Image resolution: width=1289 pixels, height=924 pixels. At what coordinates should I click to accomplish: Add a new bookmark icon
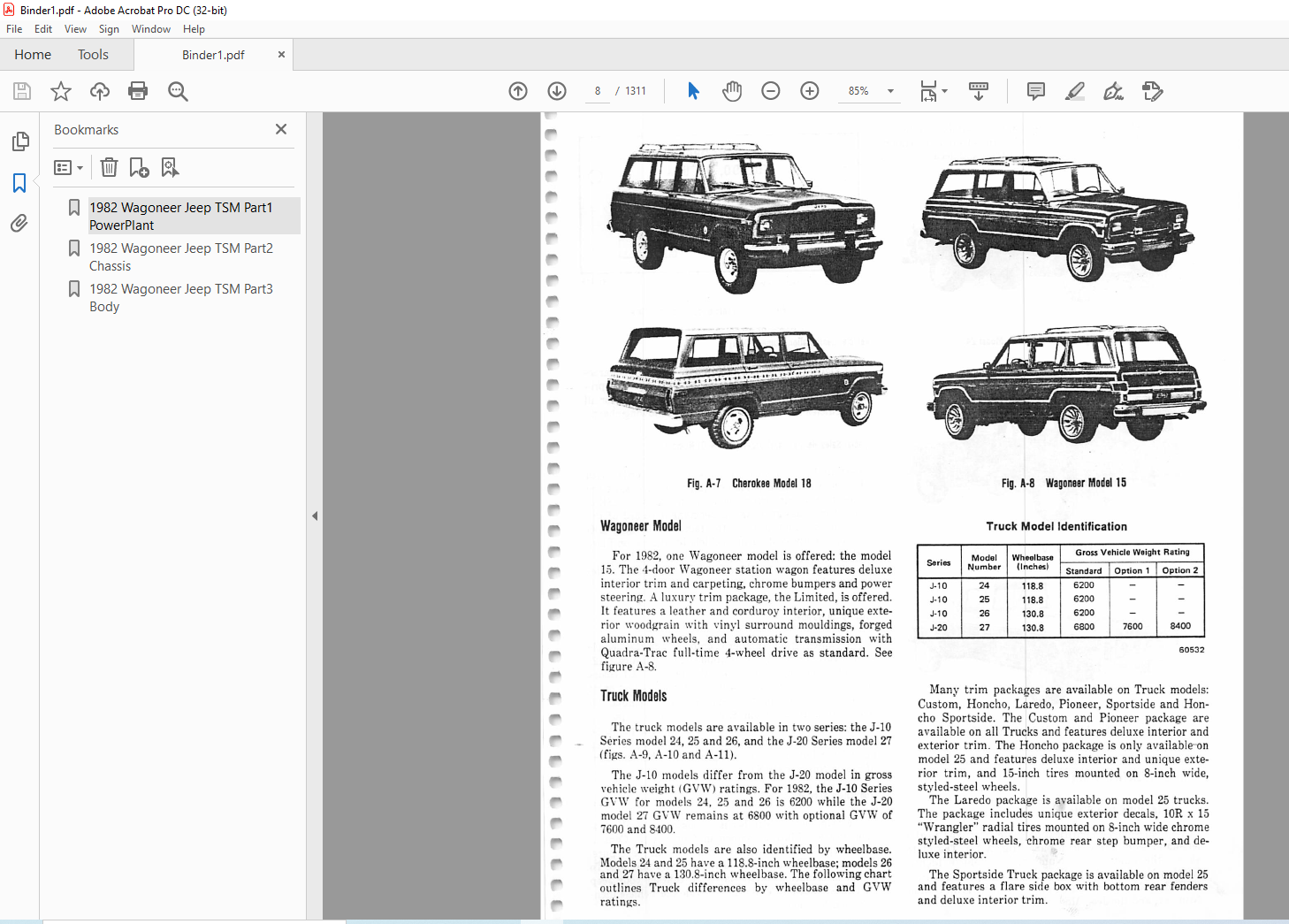pos(139,167)
